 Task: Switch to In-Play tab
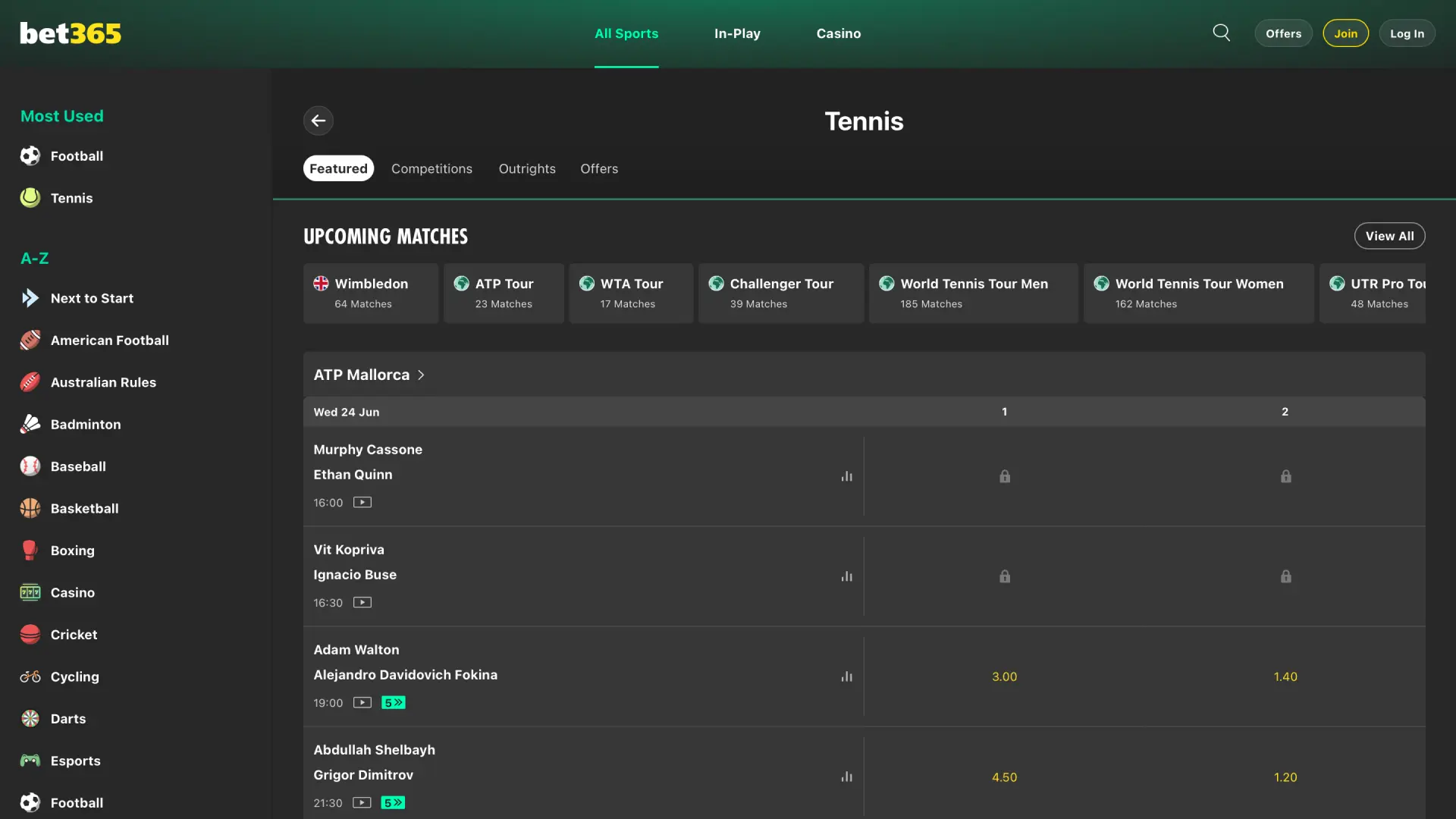(x=737, y=33)
